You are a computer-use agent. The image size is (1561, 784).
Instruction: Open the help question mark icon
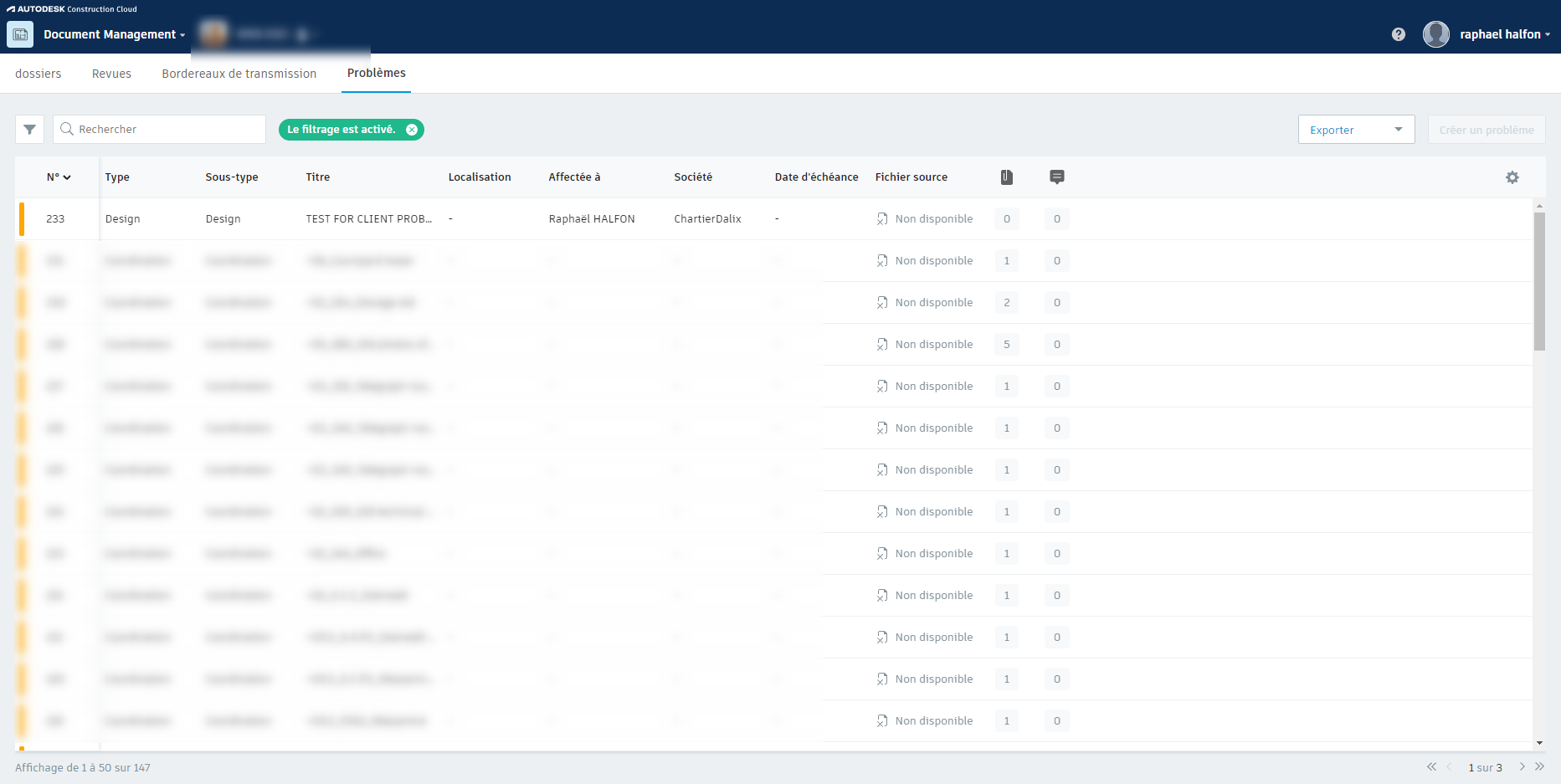tap(1398, 34)
